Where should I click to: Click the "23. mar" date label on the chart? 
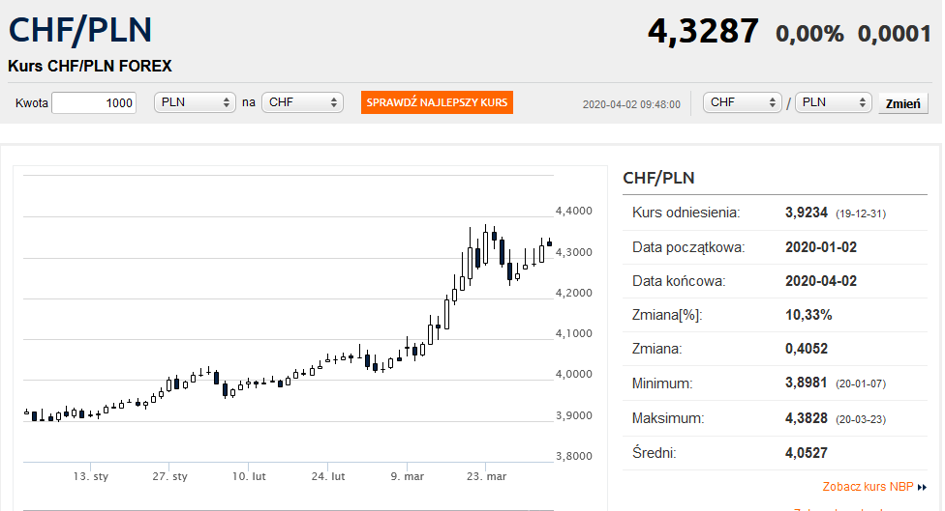486,477
